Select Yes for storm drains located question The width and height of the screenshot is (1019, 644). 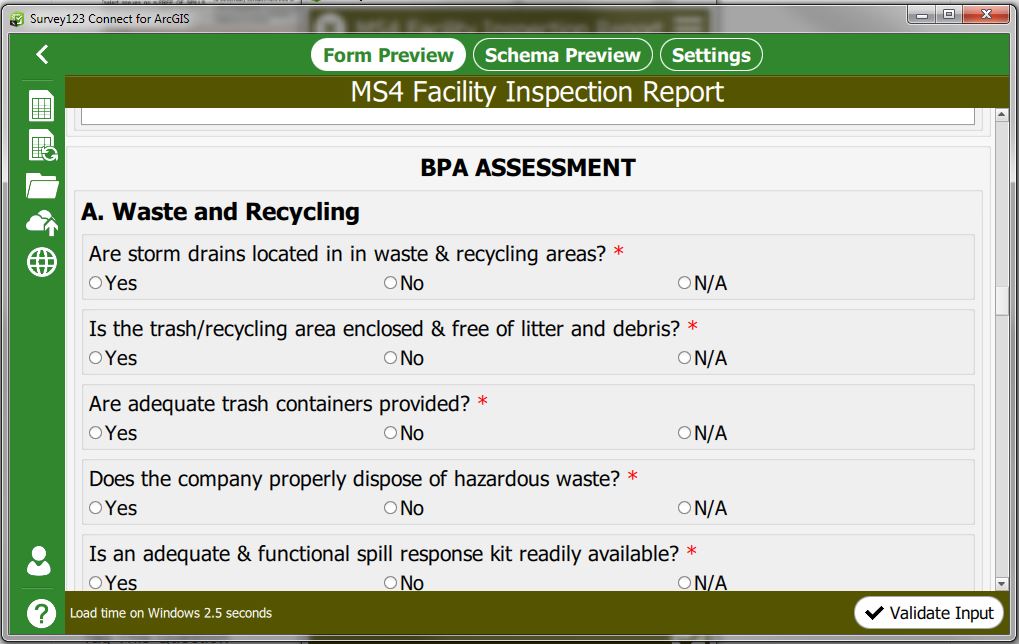click(96, 283)
